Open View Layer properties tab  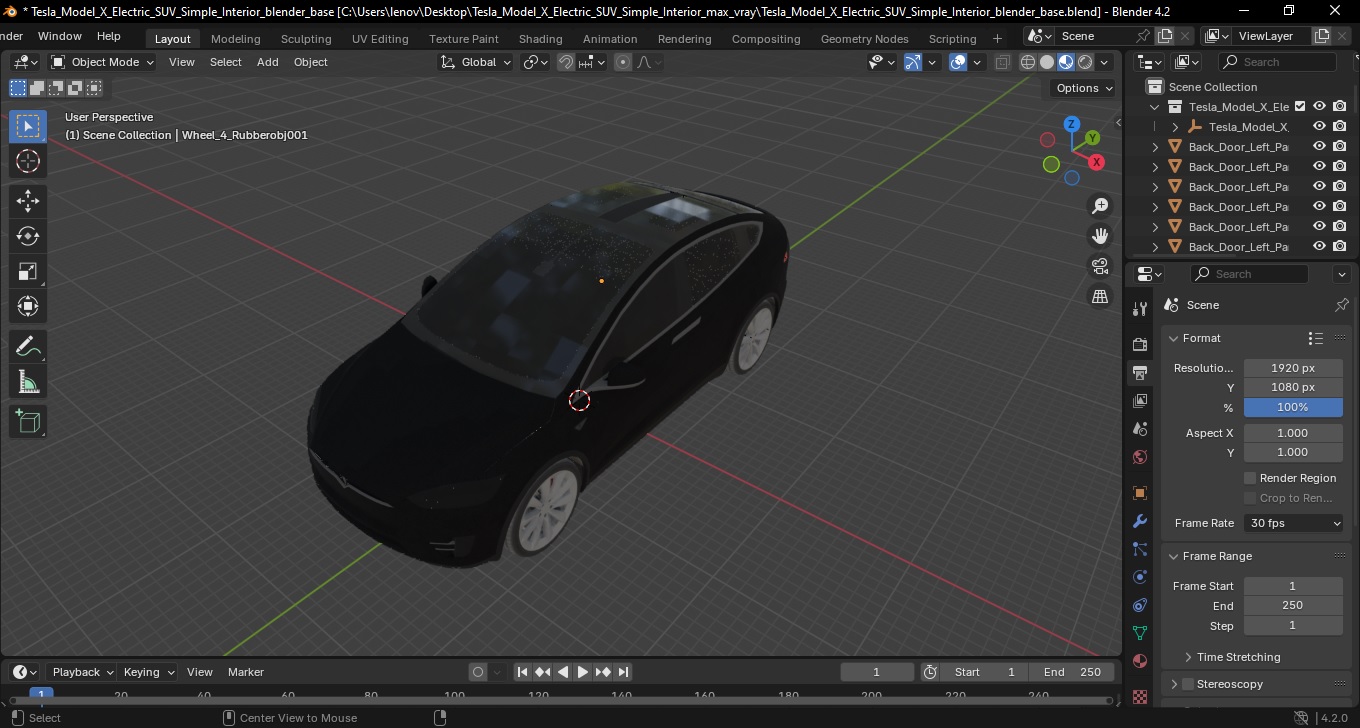point(1140,401)
